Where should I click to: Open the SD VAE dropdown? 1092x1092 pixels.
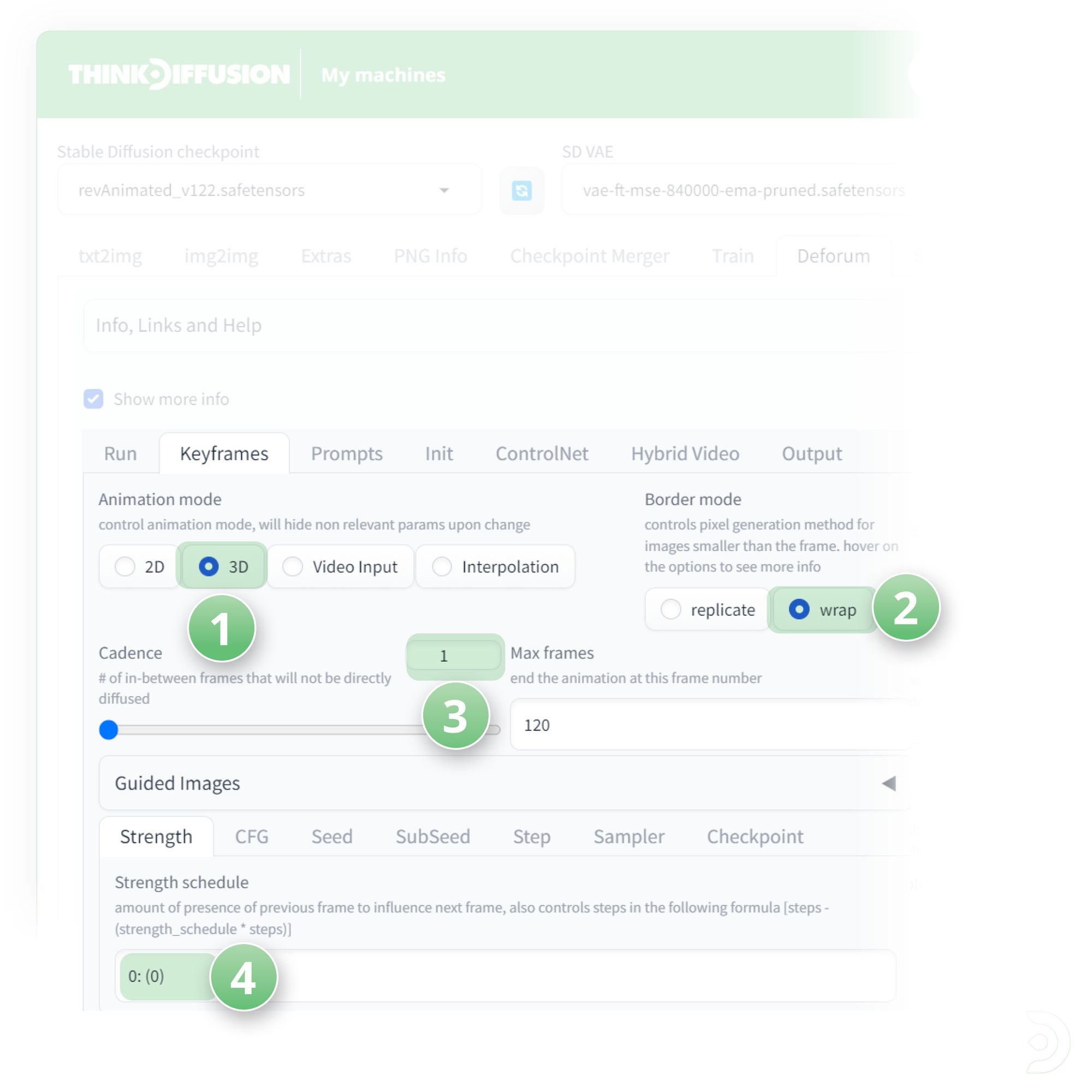[735, 190]
